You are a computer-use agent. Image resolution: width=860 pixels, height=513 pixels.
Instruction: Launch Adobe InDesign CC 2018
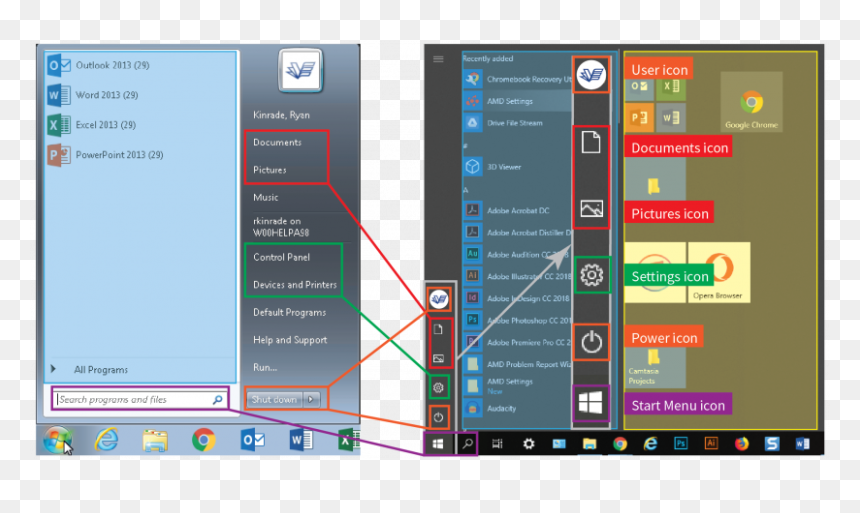pyautogui.click(x=517, y=298)
